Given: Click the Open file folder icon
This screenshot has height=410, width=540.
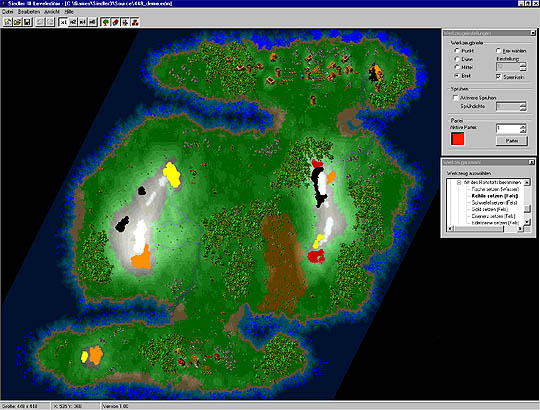Looking at the screenshot, I should click(17, 22).
